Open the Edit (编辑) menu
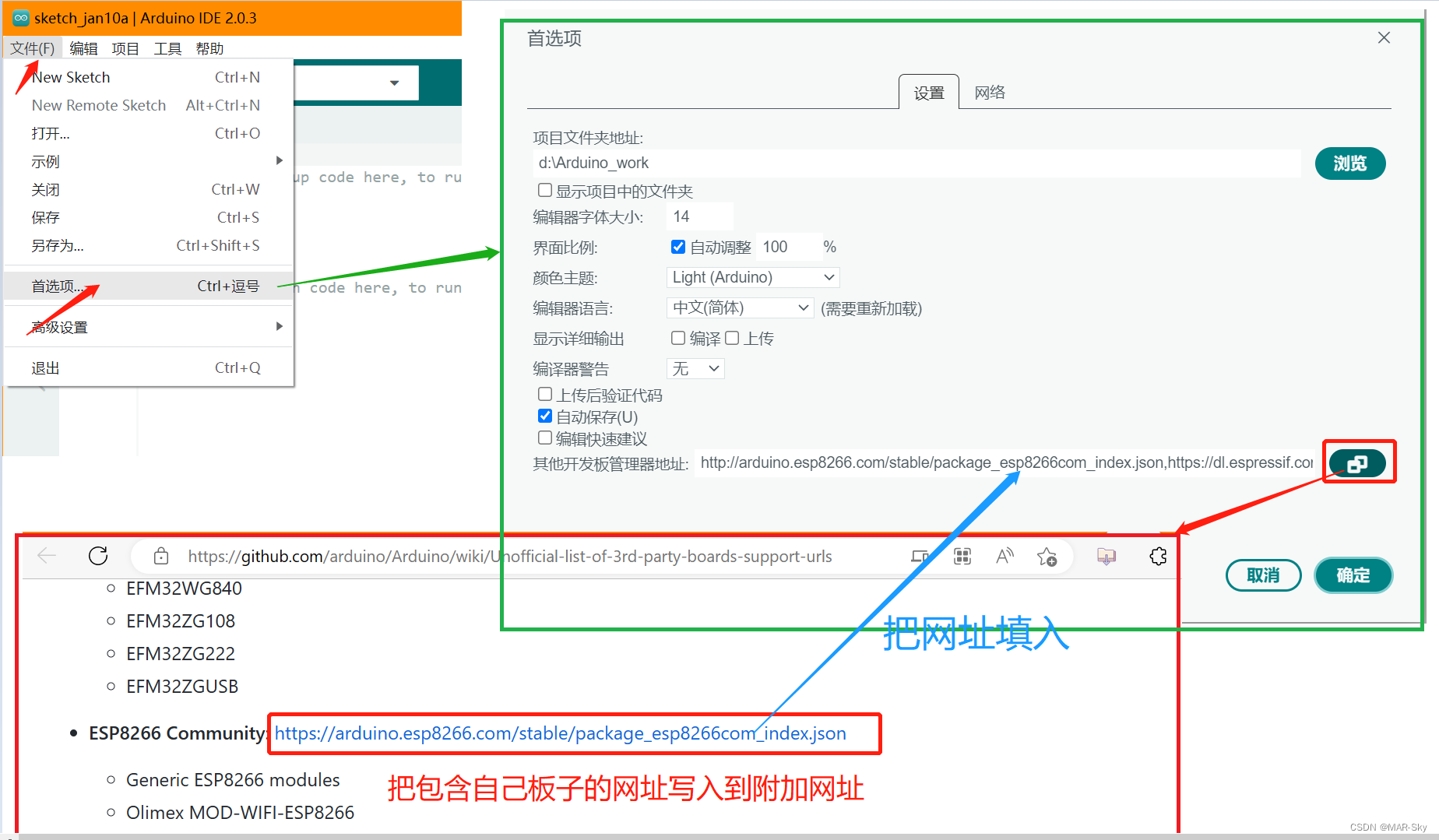 (83, 48)
